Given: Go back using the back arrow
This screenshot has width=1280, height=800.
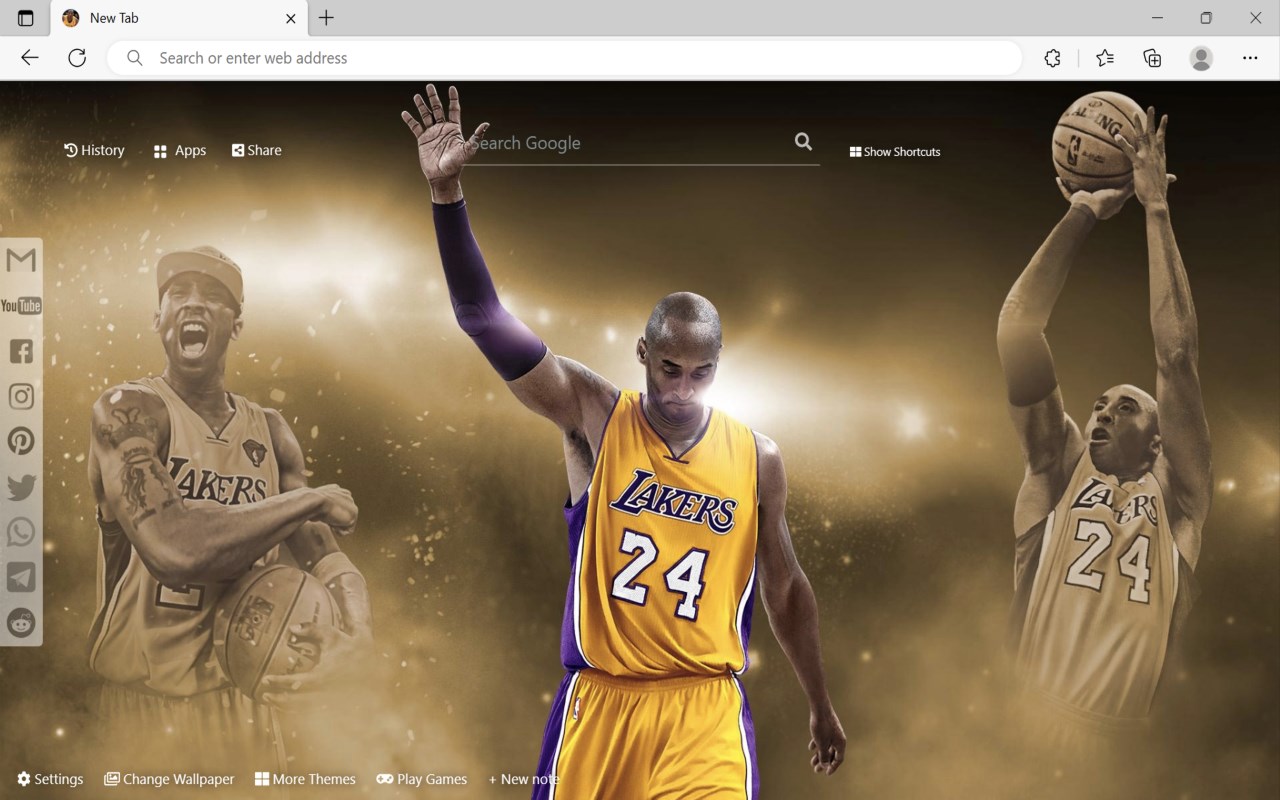Looking at the screenshot, I should (x=30, y=58).
